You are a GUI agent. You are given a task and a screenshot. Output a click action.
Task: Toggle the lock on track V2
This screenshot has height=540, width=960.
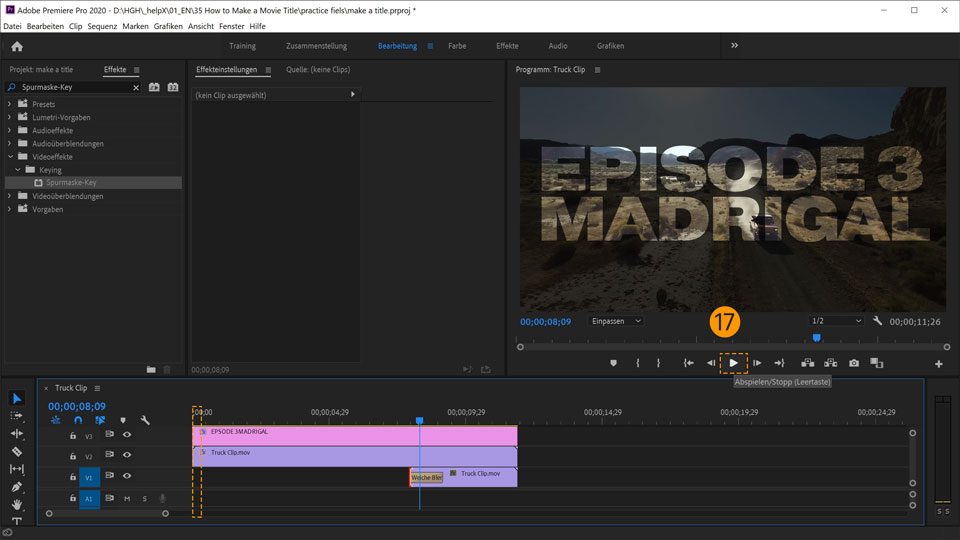(x=73, y=456)
